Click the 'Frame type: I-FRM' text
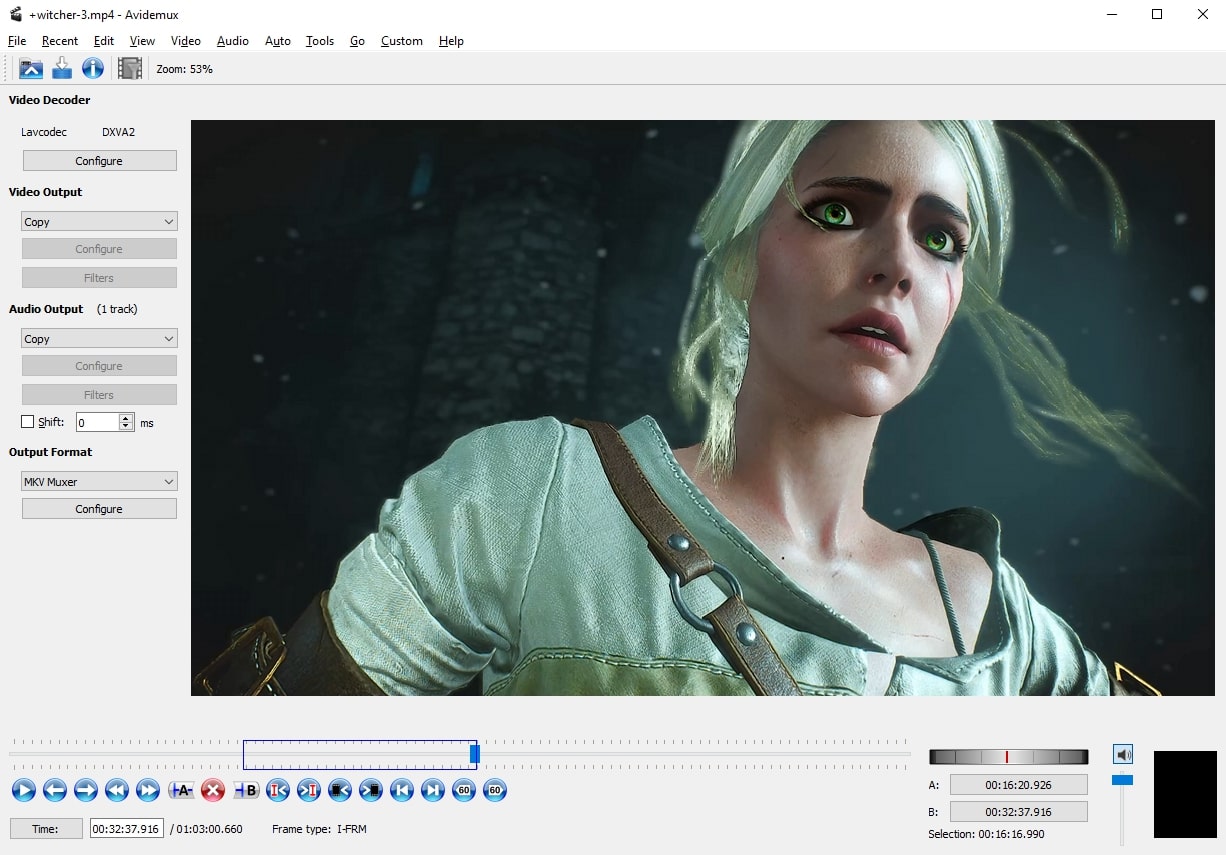 319,829
